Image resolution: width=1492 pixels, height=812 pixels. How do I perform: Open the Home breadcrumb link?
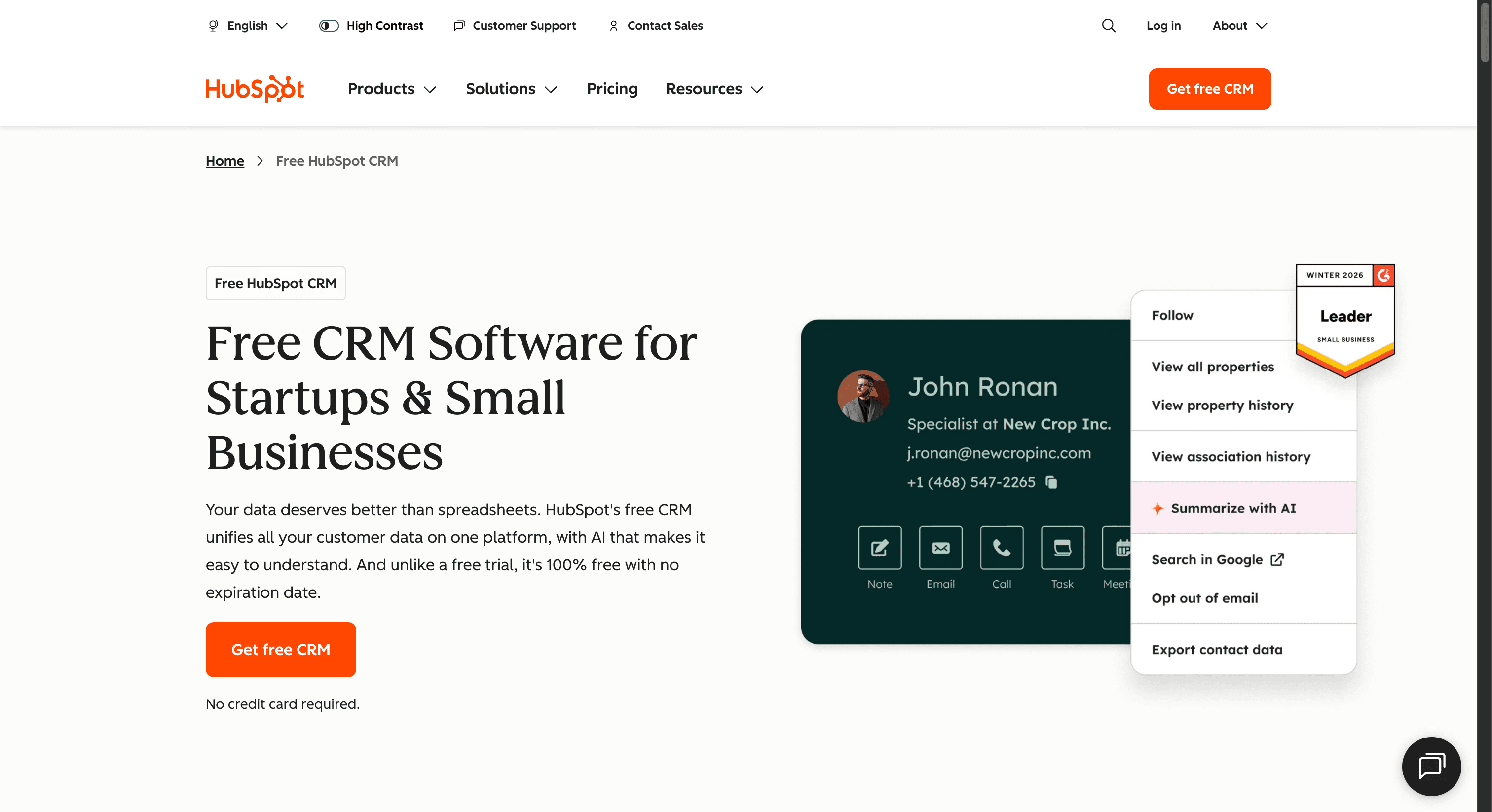tap(224, 160)
